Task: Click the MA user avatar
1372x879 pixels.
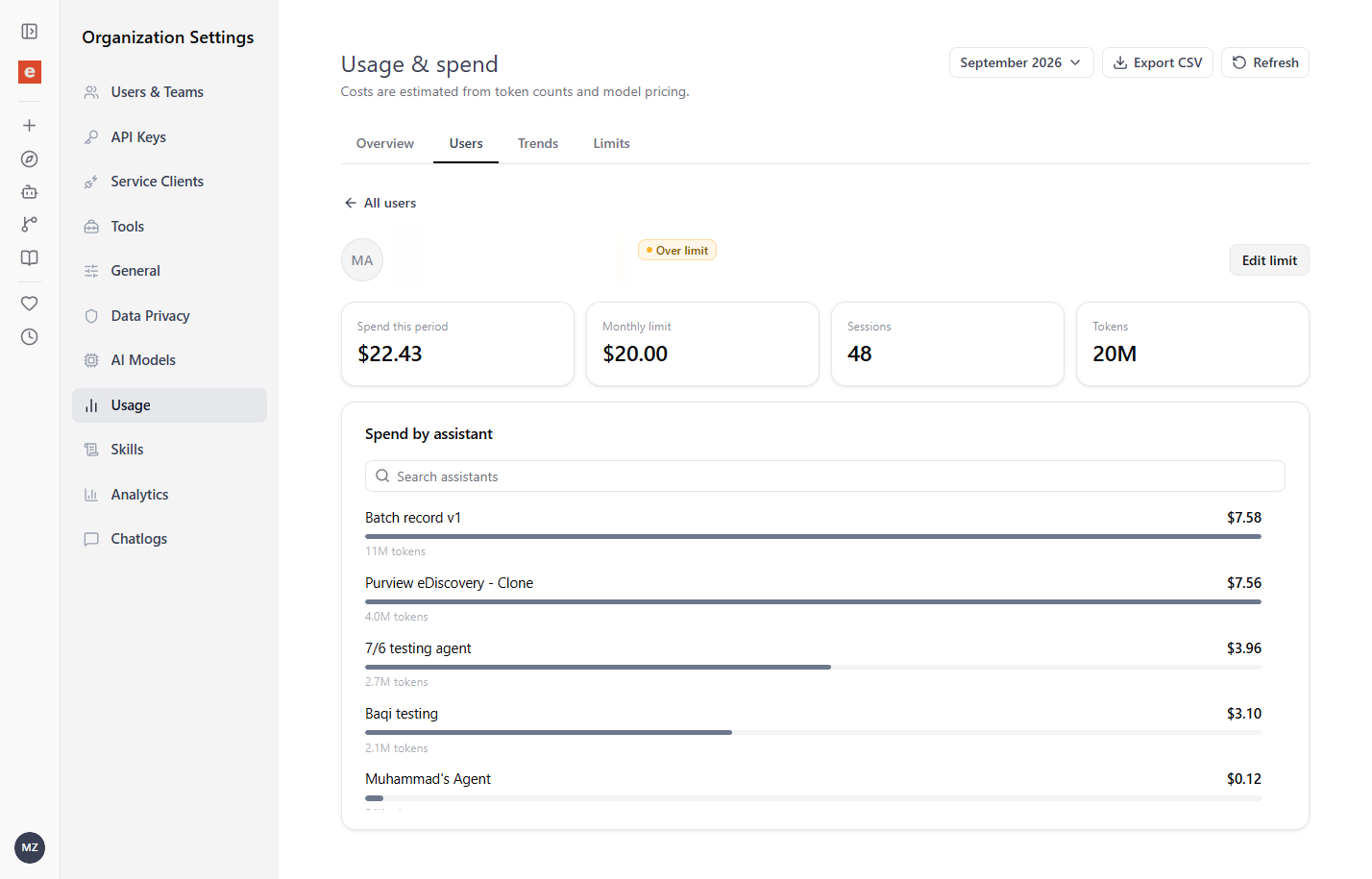Action: [x=362, y=260]
